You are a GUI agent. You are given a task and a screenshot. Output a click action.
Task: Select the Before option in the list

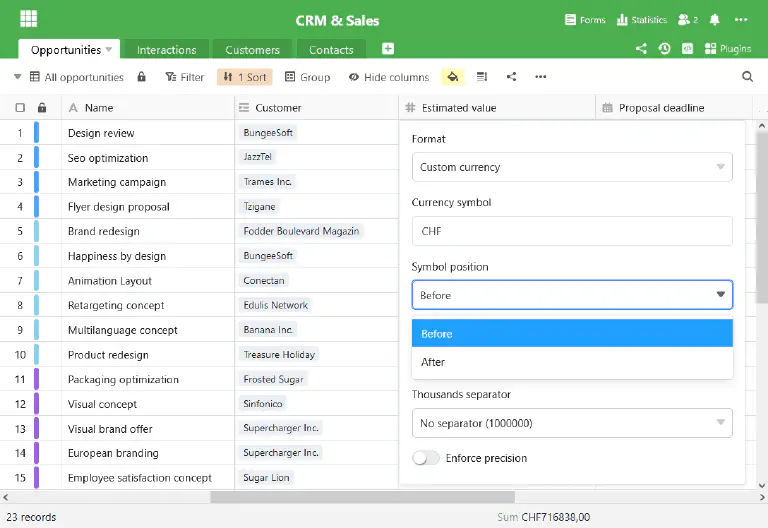pos(572,334)
